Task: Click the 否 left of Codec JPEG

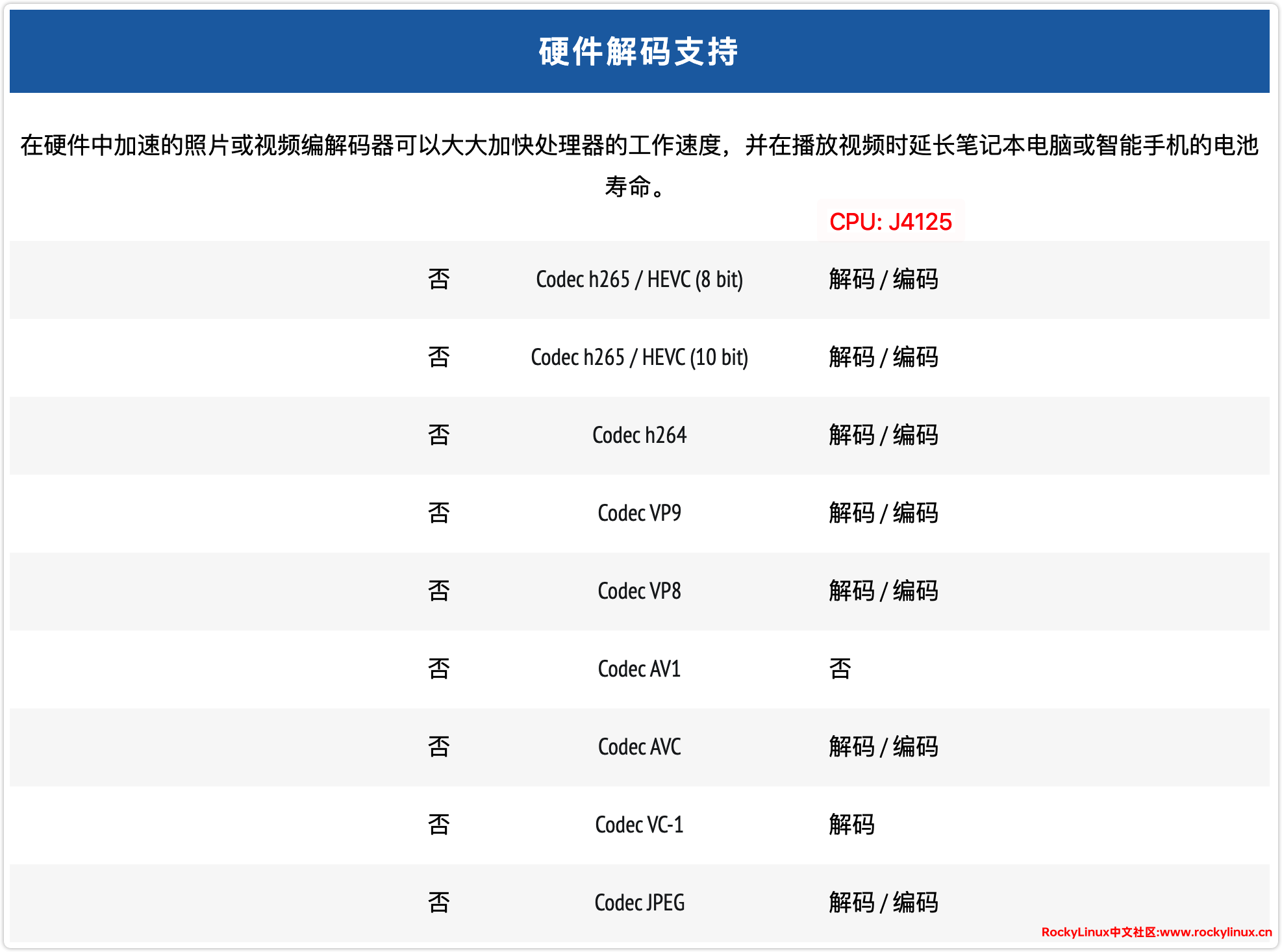Action: 439,903
